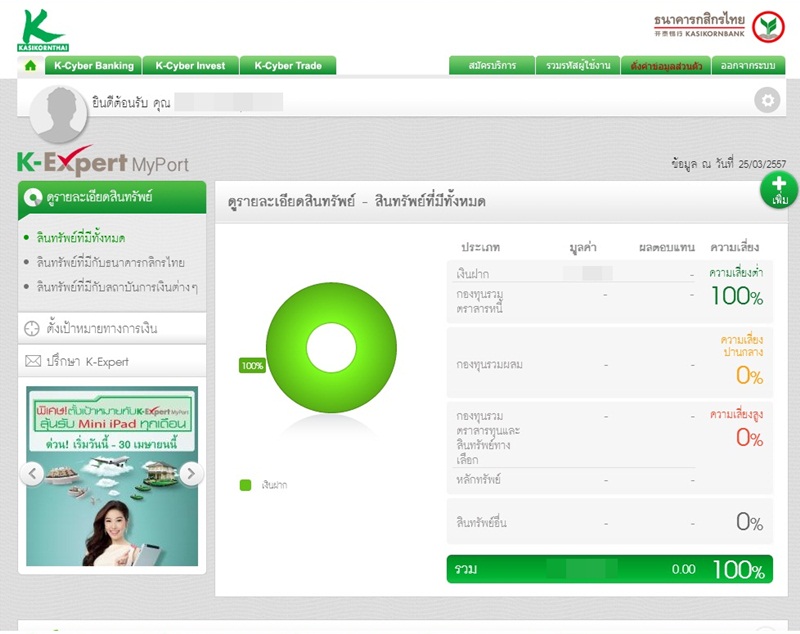Select สินทรัพย์ที่มีกับธนาคารกสิกรไทย in the sidebar

[x=110, y=263]
